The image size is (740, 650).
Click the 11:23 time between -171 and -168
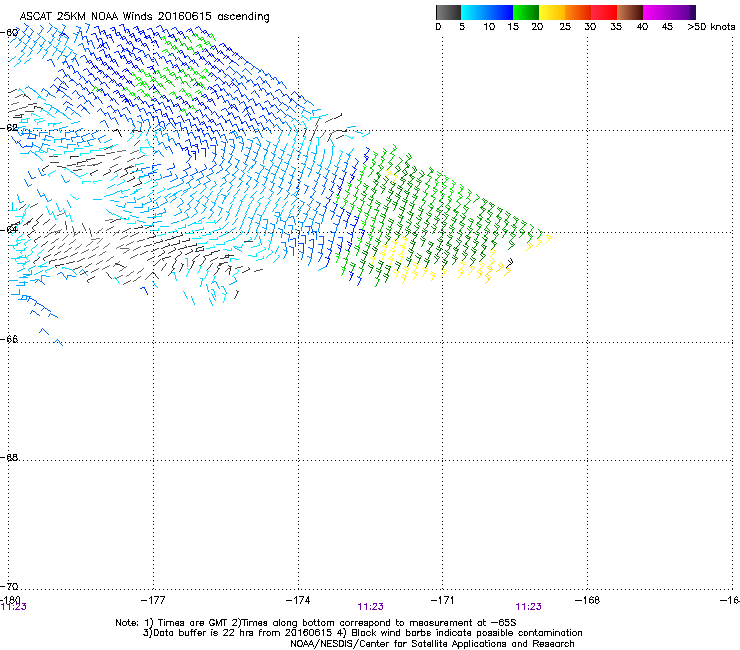coord(529,607)
